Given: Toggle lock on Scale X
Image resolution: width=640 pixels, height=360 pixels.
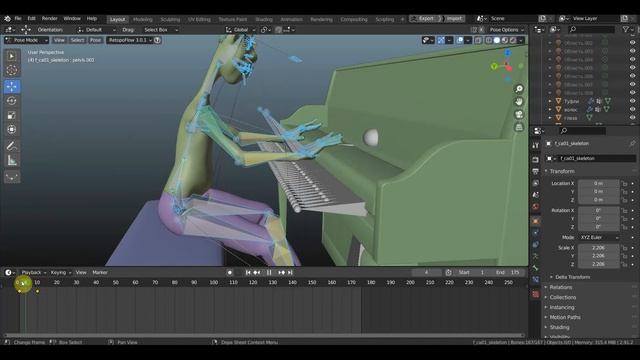Looking at the screenshot, I should [624, 248].
